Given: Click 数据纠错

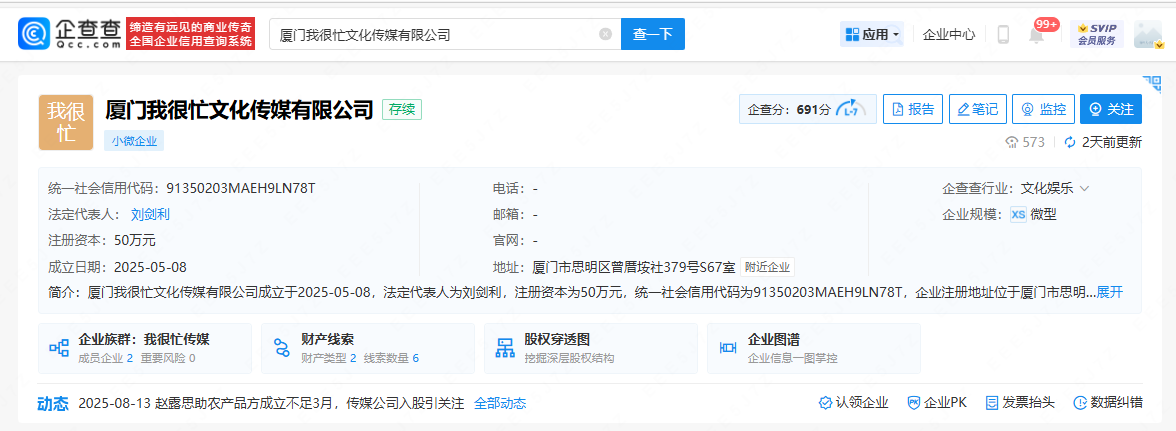Looking at the screenshot, I should click(x=1108, y=403).
